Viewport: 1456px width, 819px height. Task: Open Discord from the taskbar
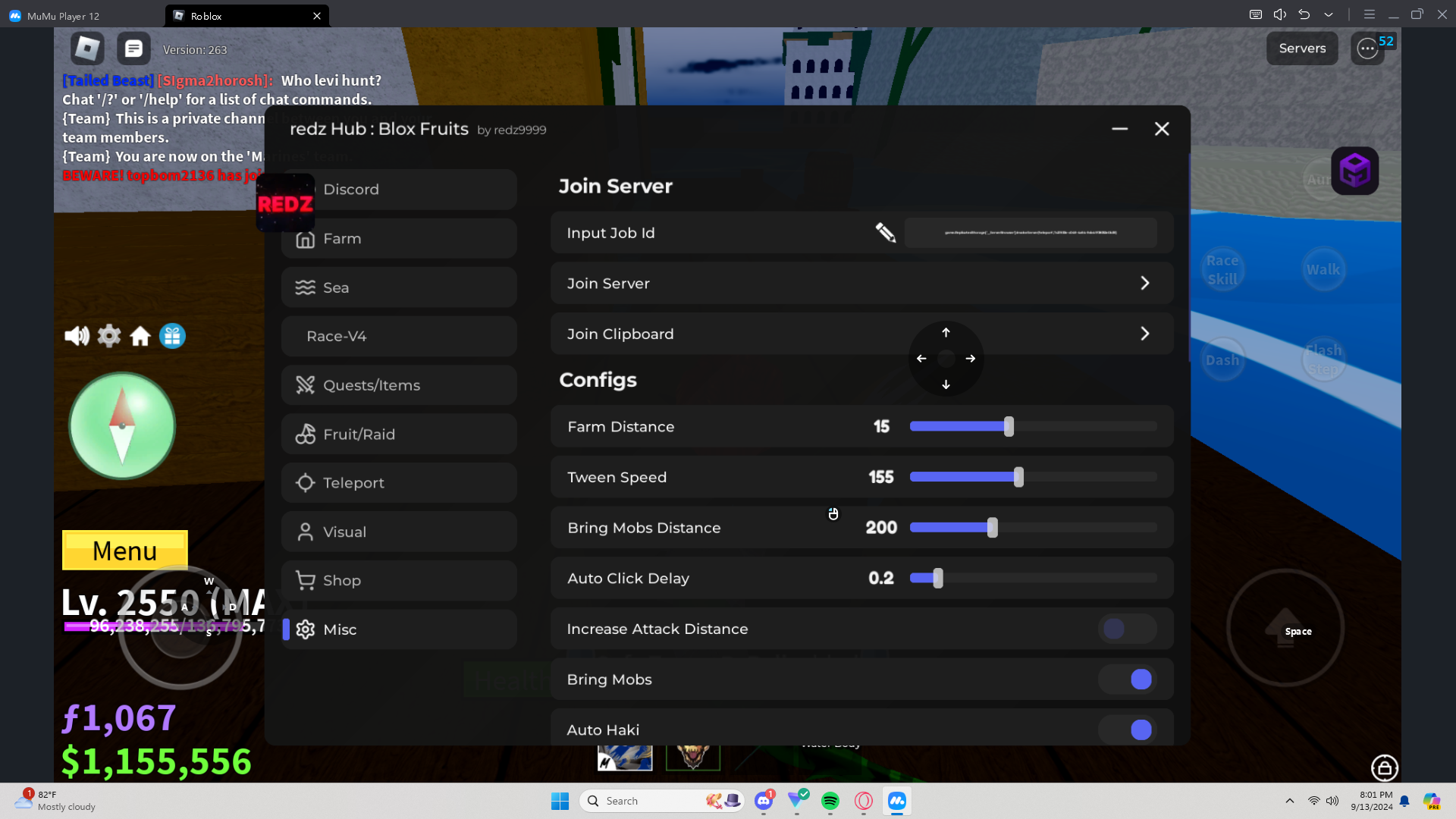764,801
